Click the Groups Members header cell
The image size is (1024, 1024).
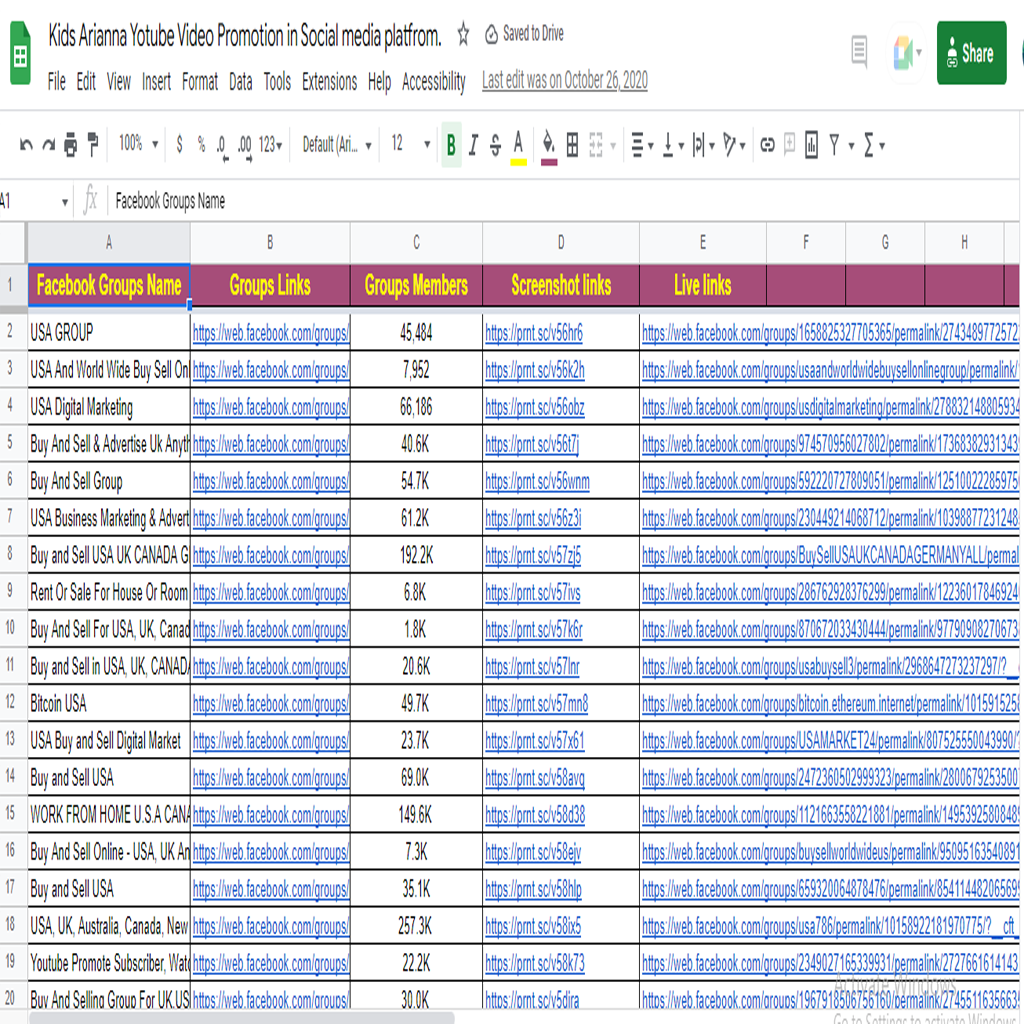(416, 285)
